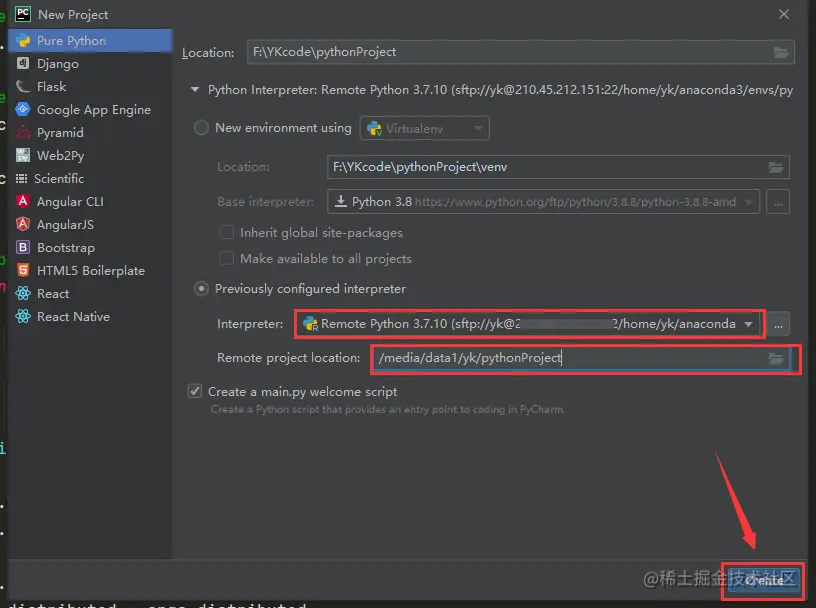This screenshot has width=816, height=608.
Task: Select AngularJS in the project list
Action: click(x=90, y=224)
